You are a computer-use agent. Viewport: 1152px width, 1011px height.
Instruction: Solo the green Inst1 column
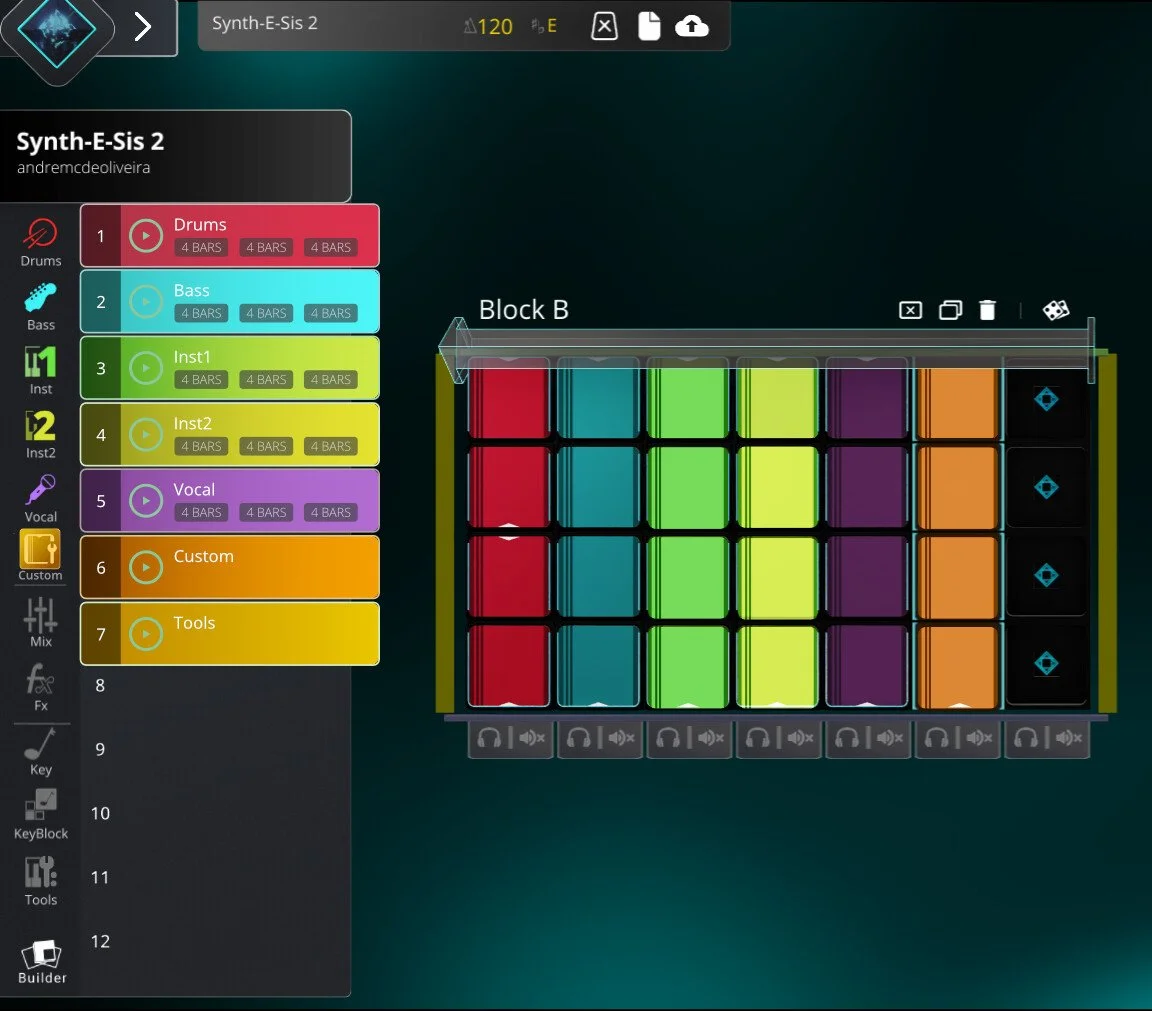tap(668, 738)
